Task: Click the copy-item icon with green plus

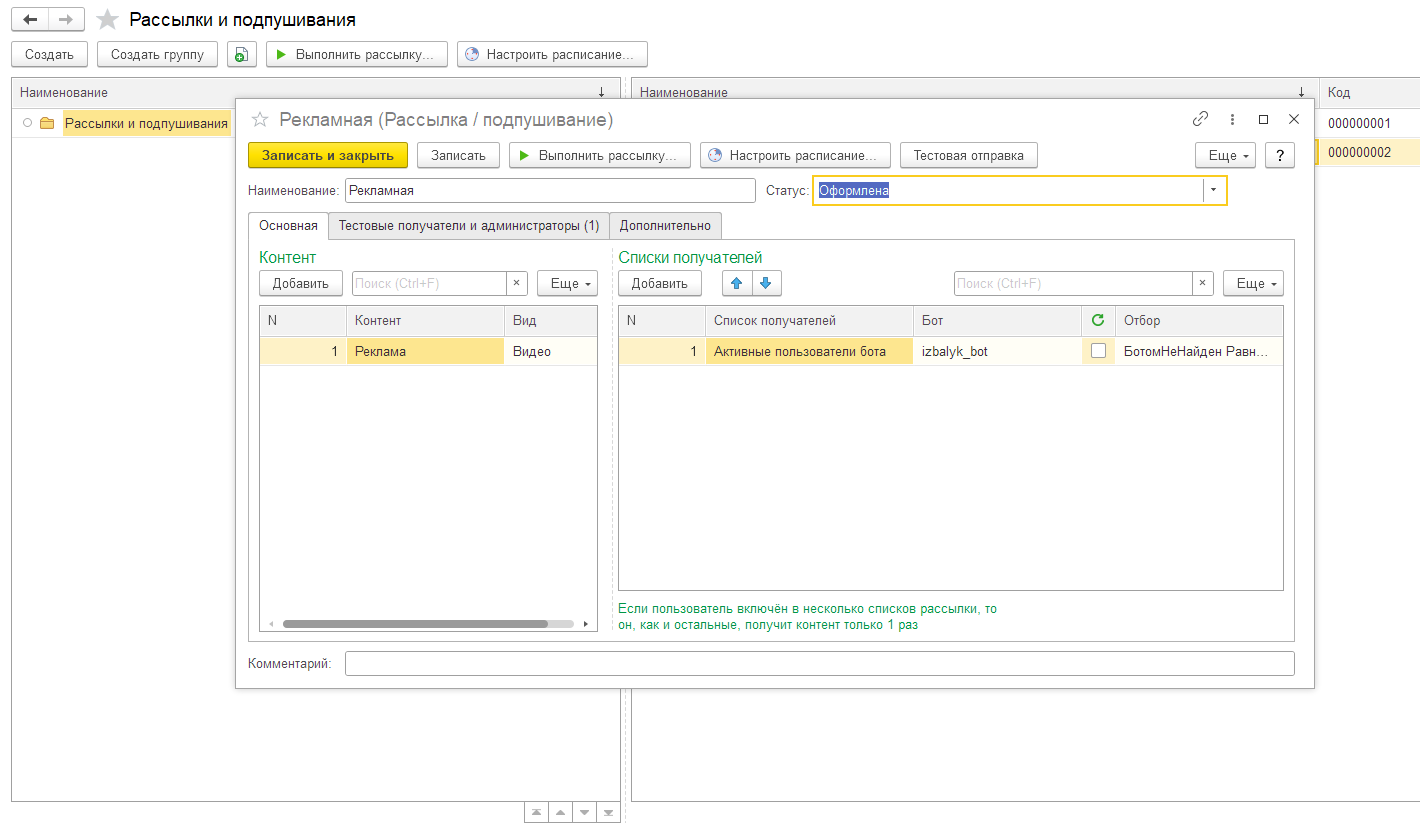Action: (241, 54)
